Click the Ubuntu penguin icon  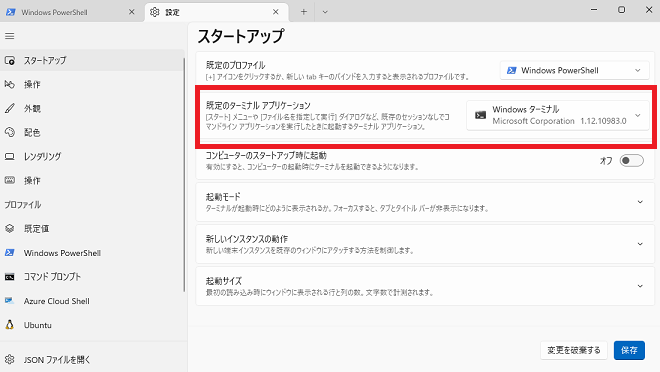(10, 324)
